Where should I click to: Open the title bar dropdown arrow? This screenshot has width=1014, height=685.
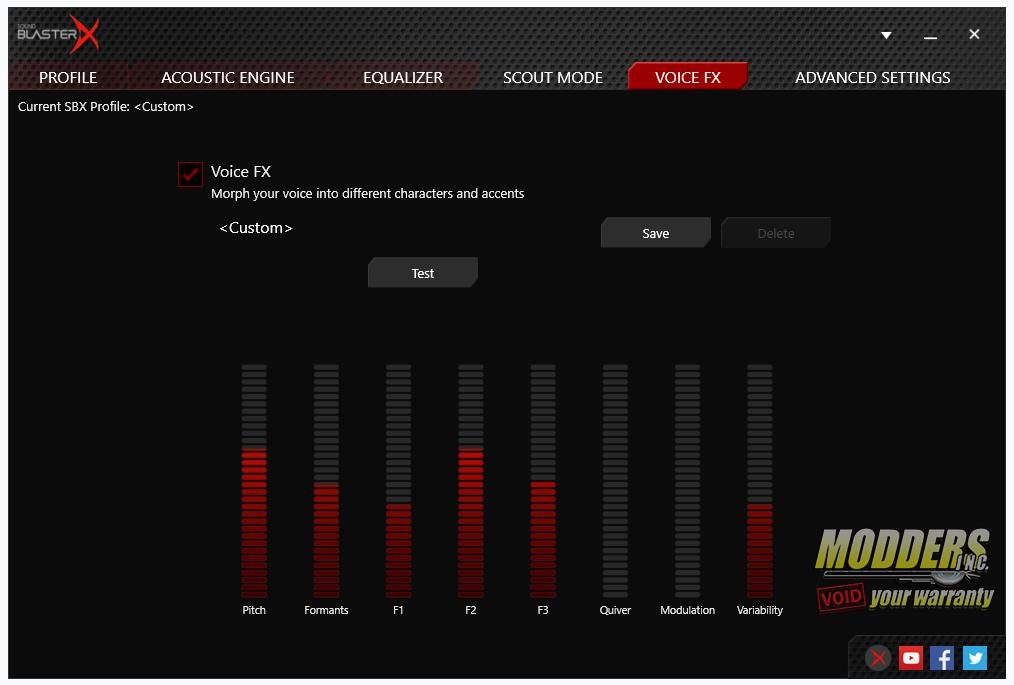pyautogui.click(x=886, y=35)
